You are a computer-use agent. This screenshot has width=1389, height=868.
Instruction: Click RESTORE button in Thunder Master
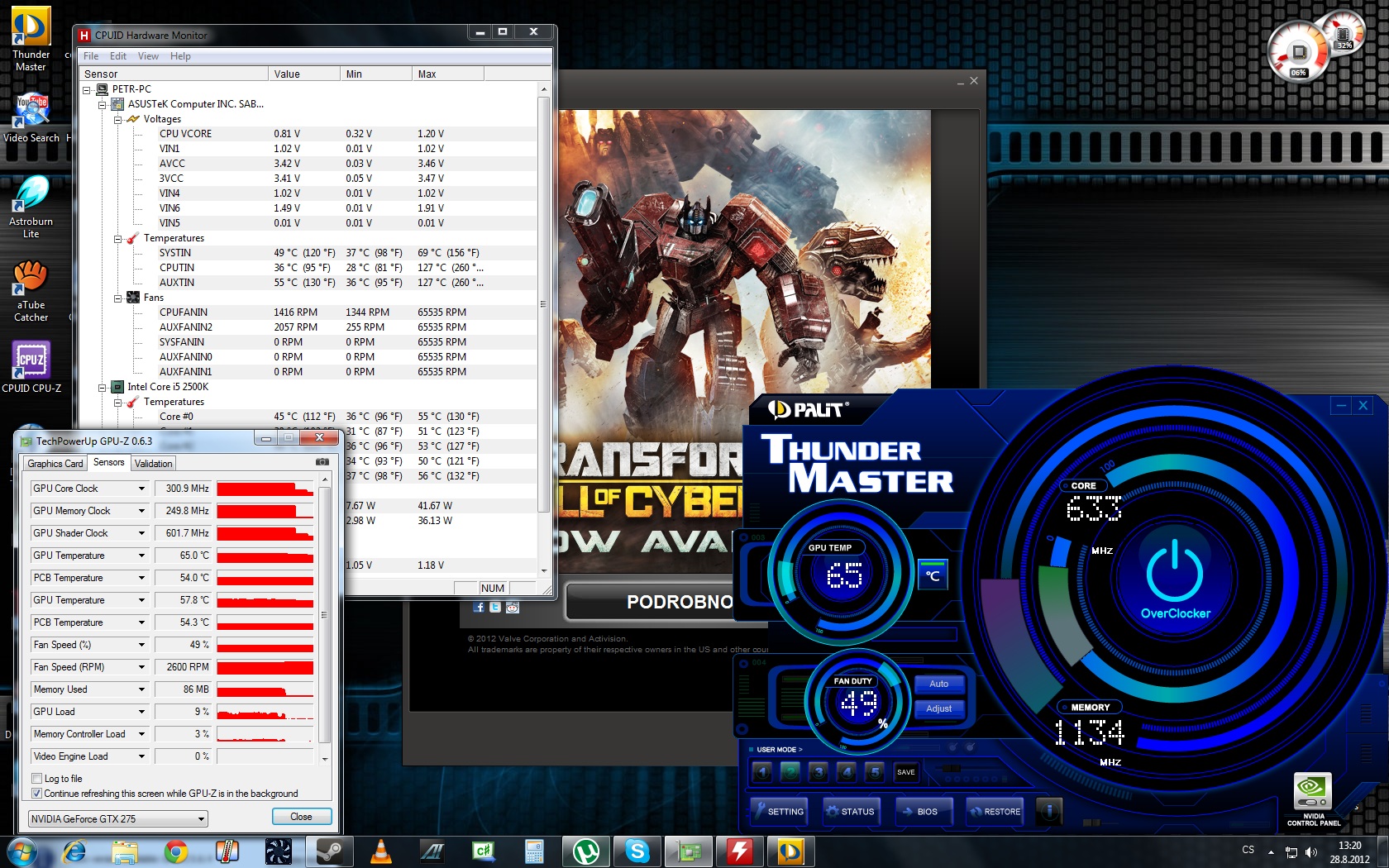[995, 812]
